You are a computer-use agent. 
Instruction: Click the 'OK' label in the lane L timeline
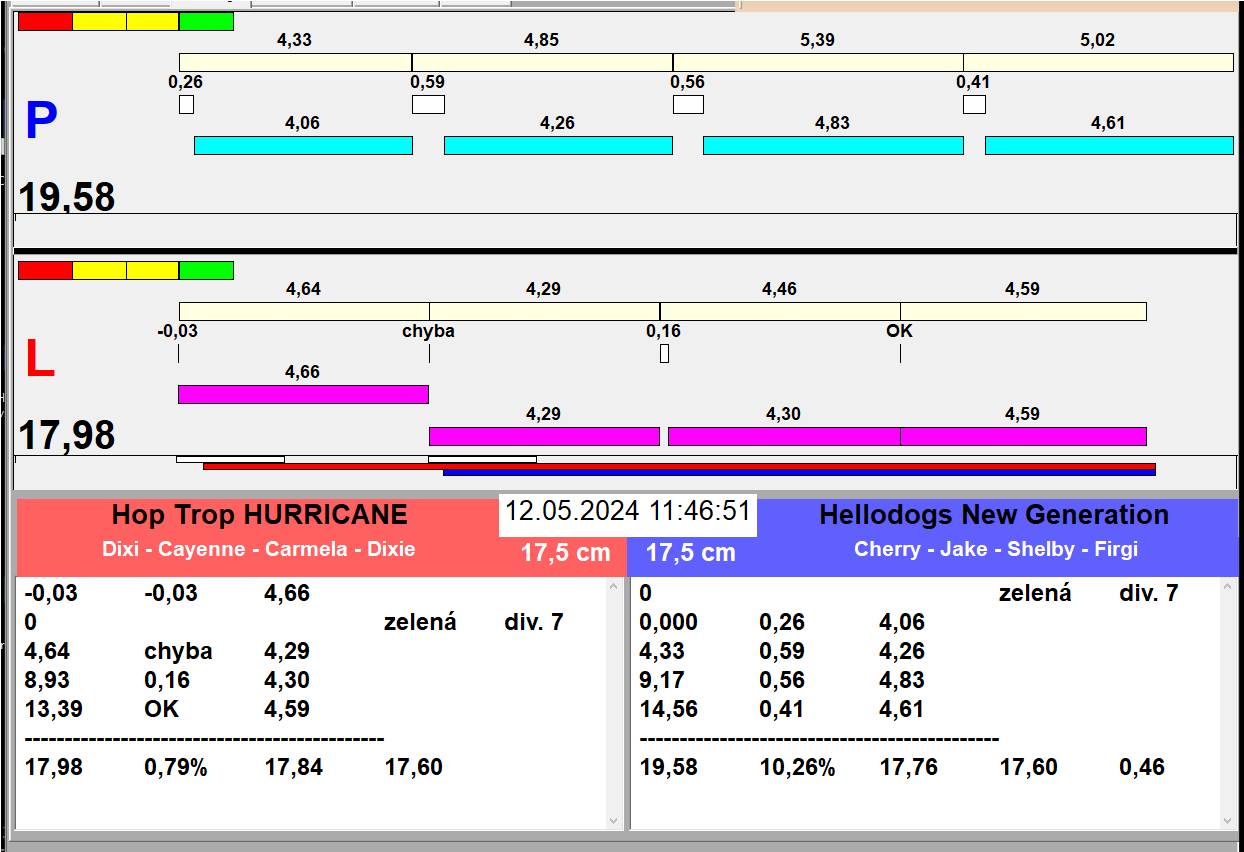click(899, 331)
